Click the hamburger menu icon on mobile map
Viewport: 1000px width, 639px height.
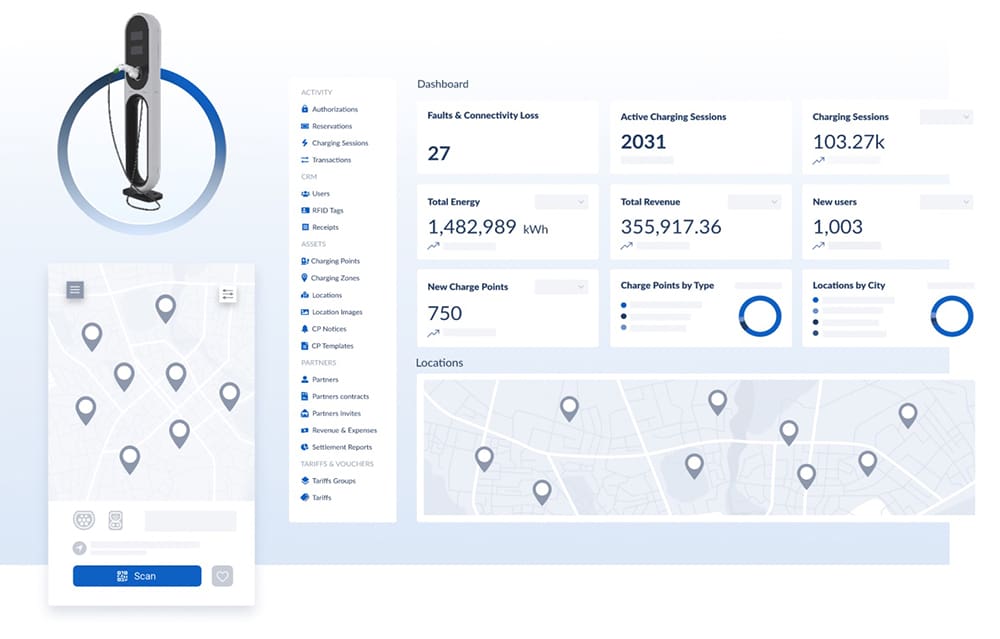click(75, 290)
